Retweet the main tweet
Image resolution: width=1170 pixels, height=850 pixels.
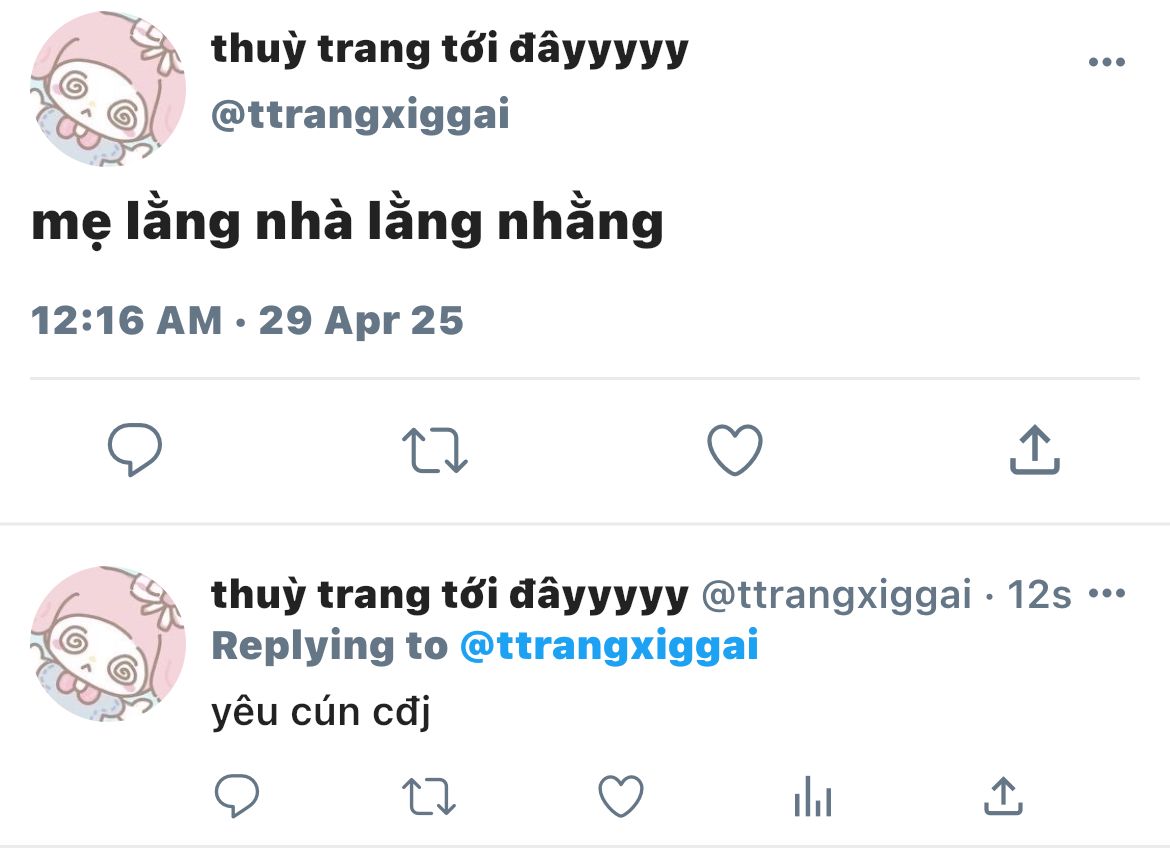434,450
